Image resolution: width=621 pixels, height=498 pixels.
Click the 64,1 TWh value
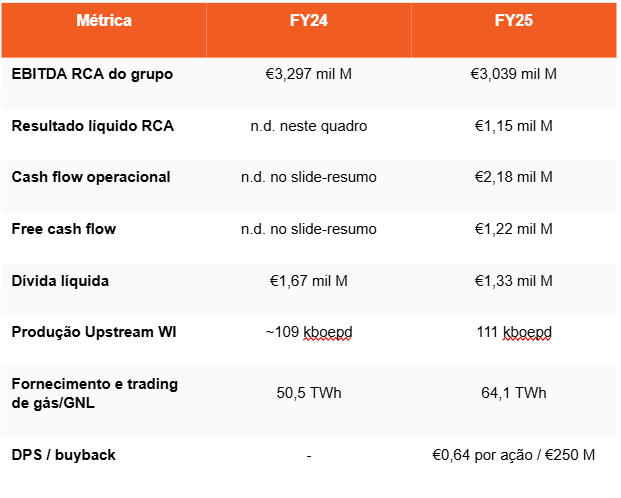click(x=513, y=393)
